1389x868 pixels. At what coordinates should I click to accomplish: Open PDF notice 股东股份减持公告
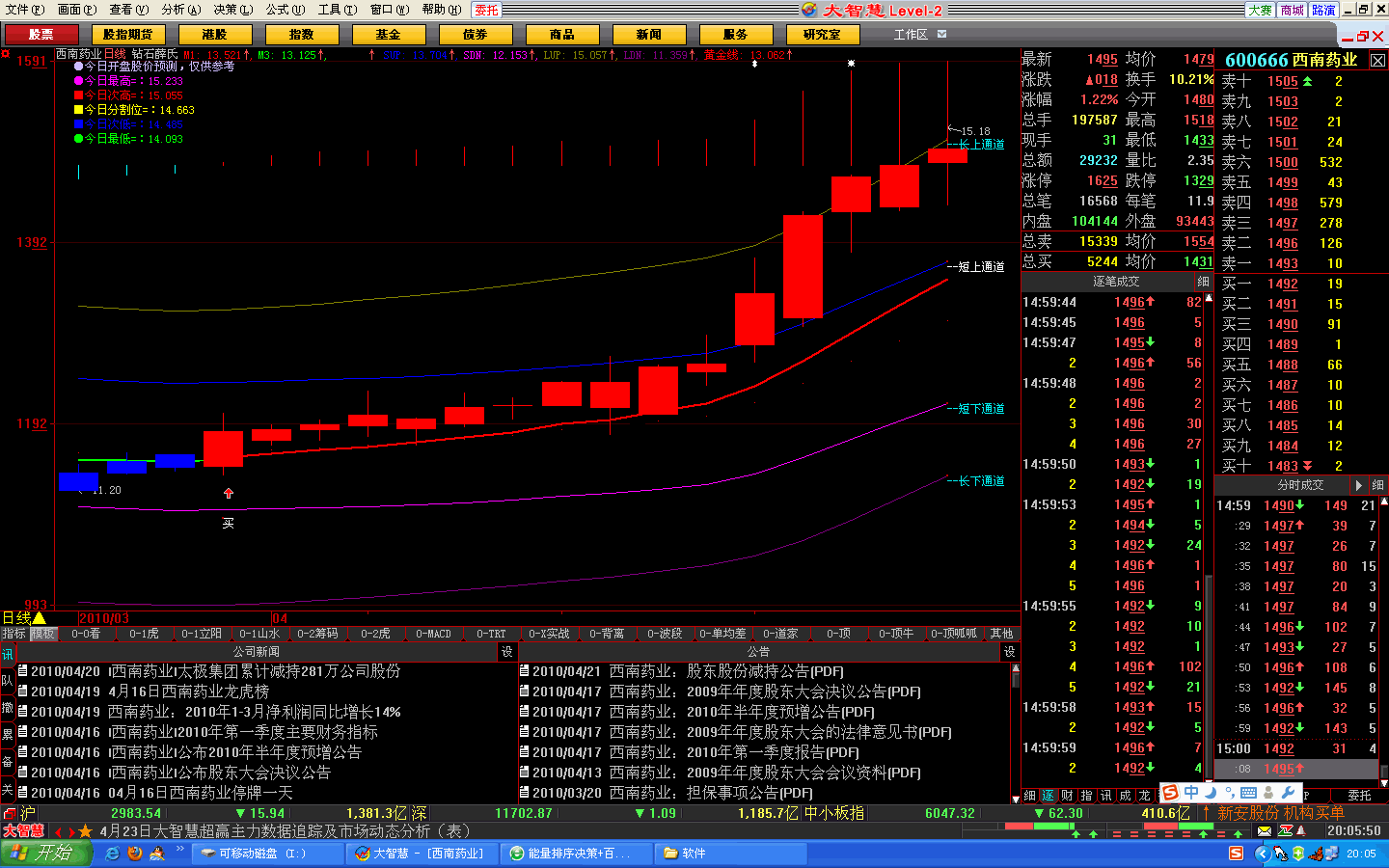tap(765, 671)
